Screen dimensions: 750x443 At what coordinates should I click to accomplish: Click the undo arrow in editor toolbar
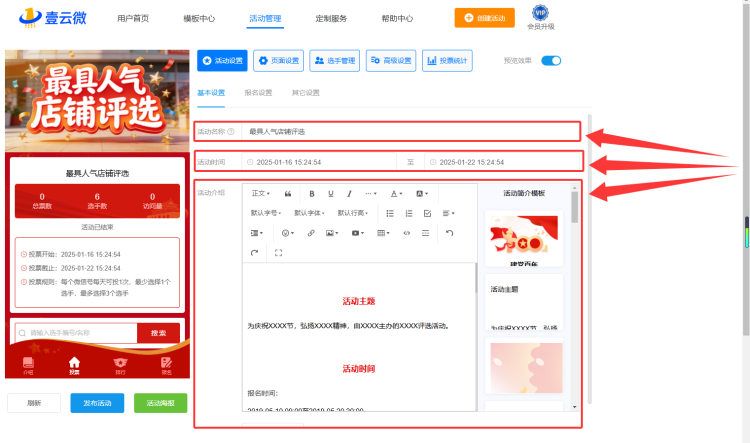click(449, 233)
